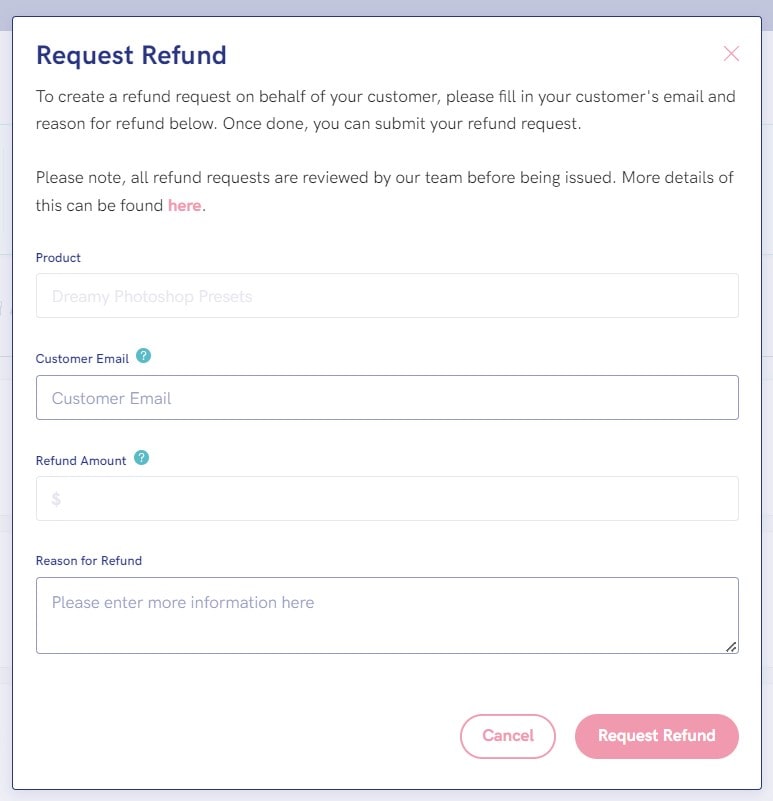Click the "To create a refund request" paragraph
773x801 pixels.
click(386, 110)
